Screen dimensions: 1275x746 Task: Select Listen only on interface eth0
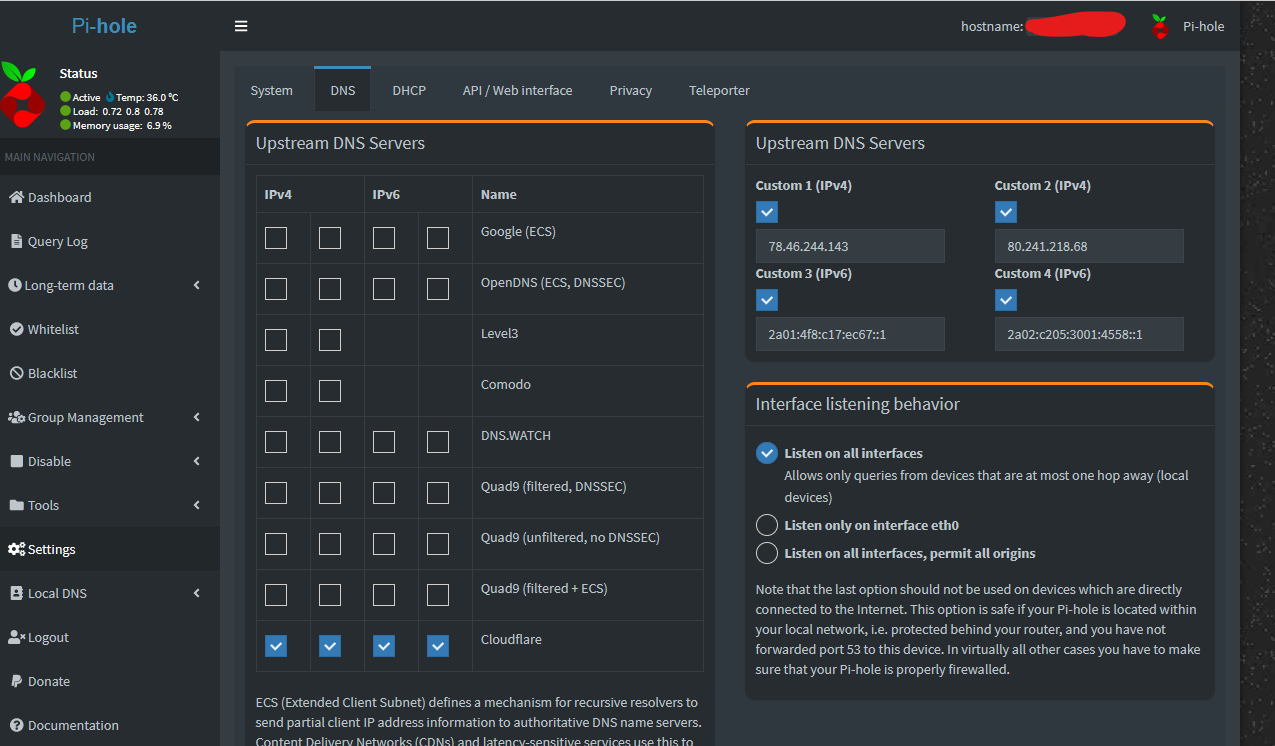coord(767,525)
